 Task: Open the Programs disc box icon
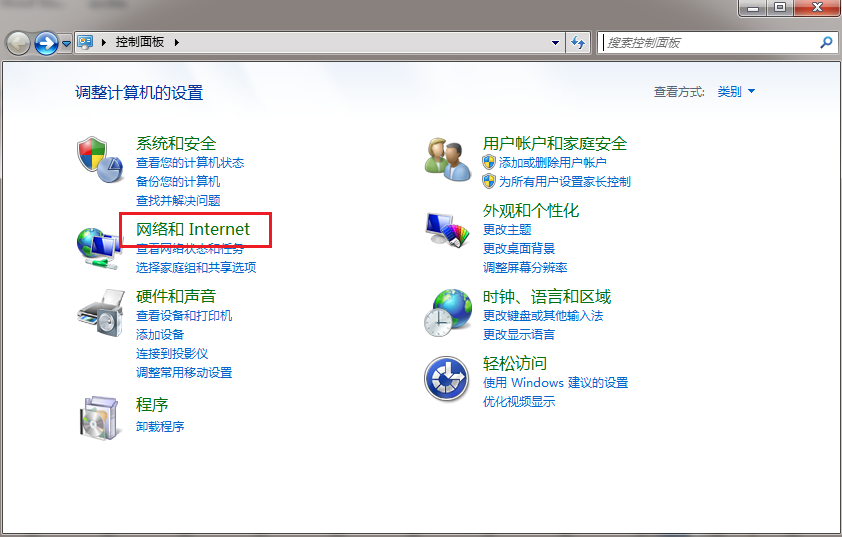(x=99, y=418)
